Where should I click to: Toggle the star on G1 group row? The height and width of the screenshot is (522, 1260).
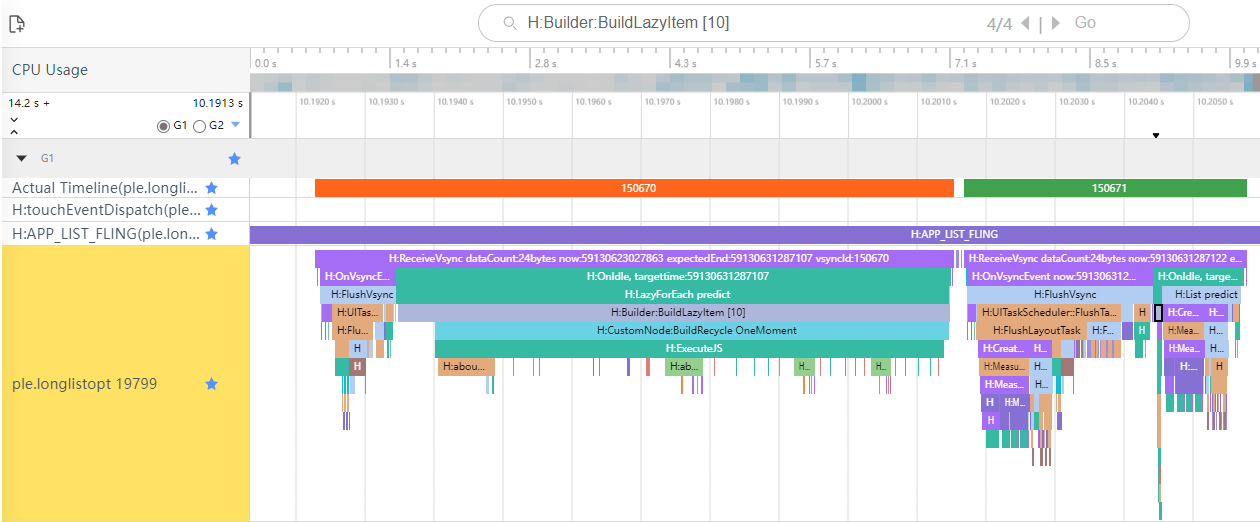pos(234,158)
